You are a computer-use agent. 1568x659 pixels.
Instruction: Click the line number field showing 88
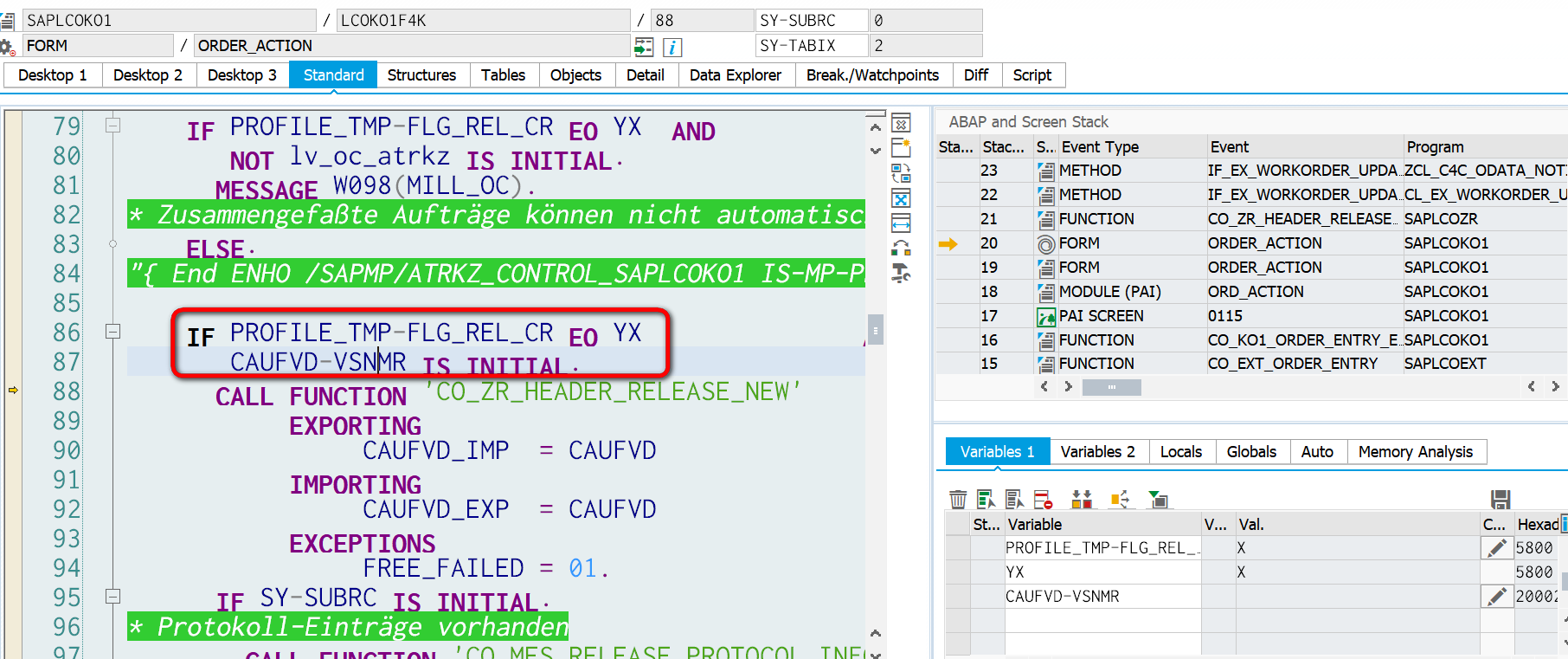tap(703, 21)
